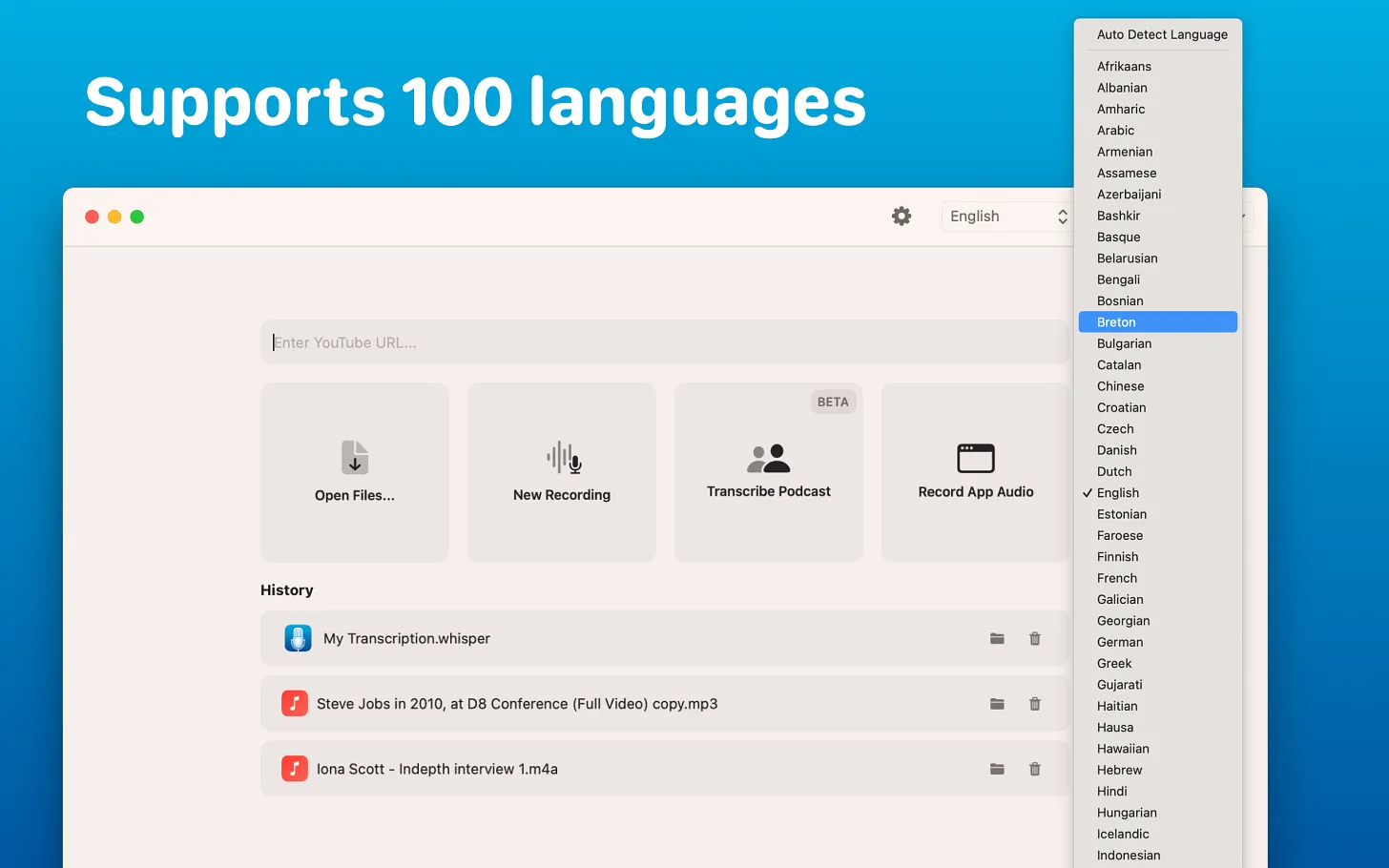
Task: Click the Open Files... label
Action: click(355, 495)
